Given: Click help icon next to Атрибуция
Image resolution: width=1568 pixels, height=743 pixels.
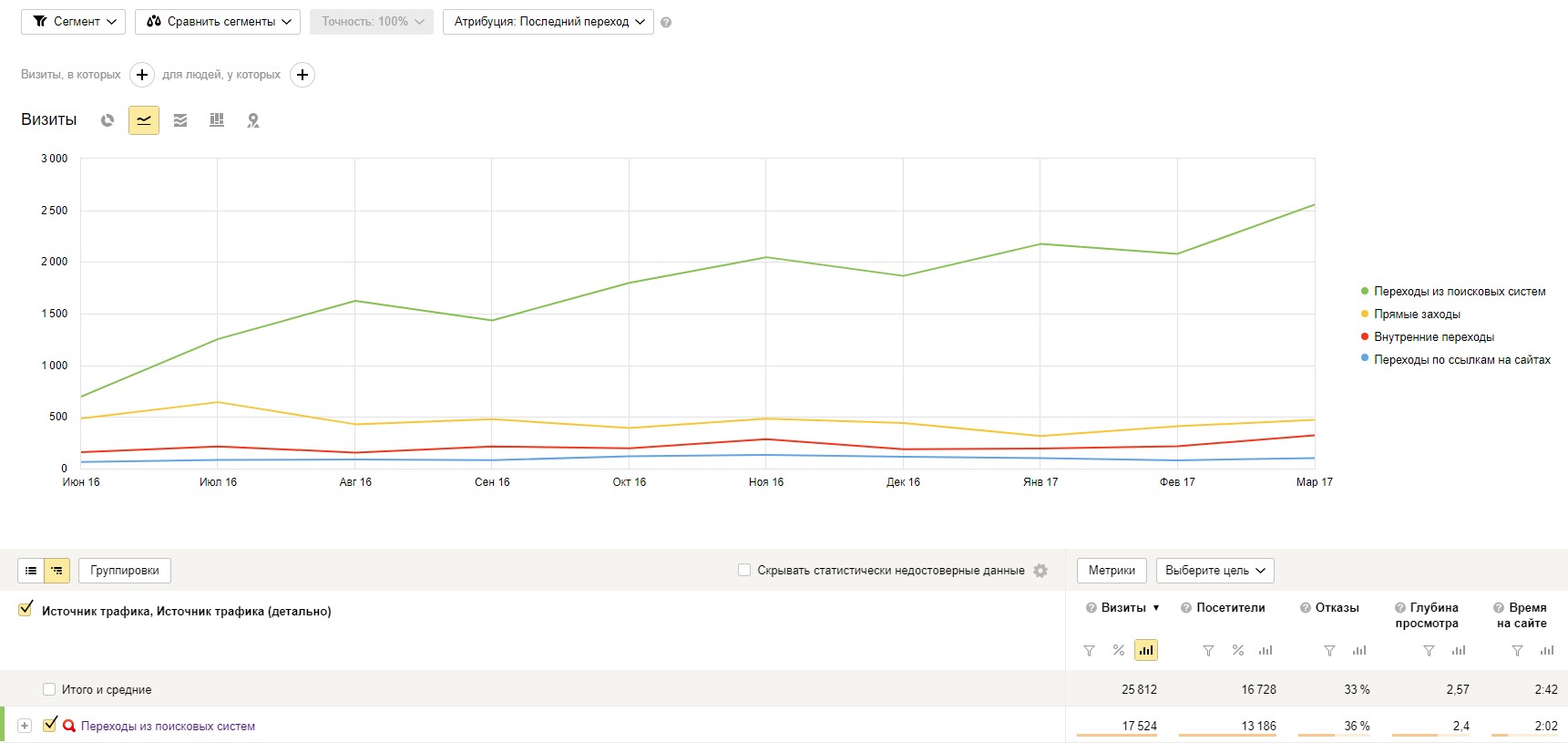Looking at the screenshot, I should (666, 23).
